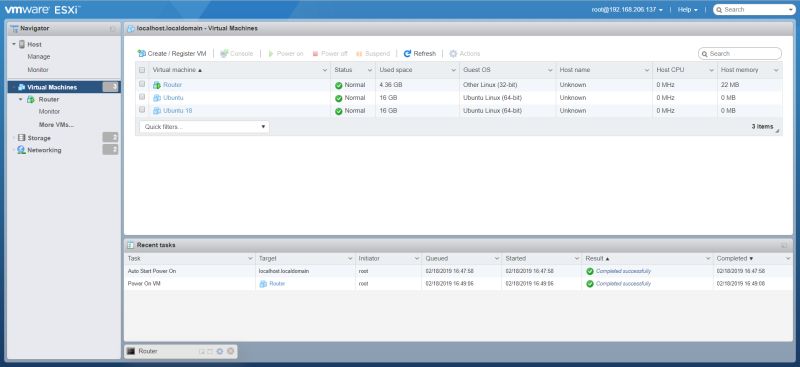Screen dimensions: 800x367
Task: Open More VMs... in the Navigator
Action: click(56, 125)
